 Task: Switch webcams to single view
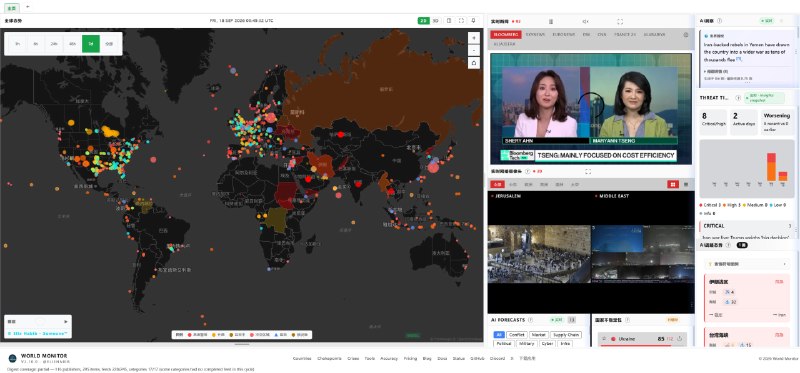coord(686,184)
